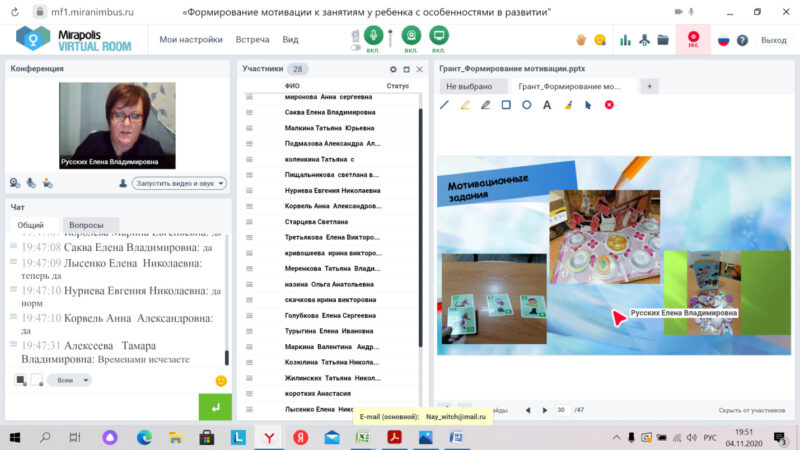This screenshot has height=450, width=800.
Task: Toggle the green screen sharing button
Action: pyautogui.click(x=438, y=35)
